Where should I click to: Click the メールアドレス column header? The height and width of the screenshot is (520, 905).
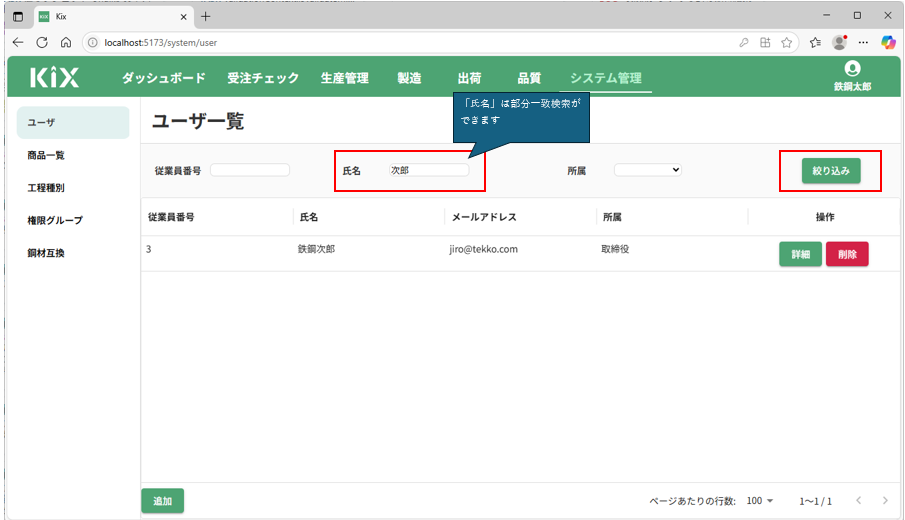pos(484,217)
